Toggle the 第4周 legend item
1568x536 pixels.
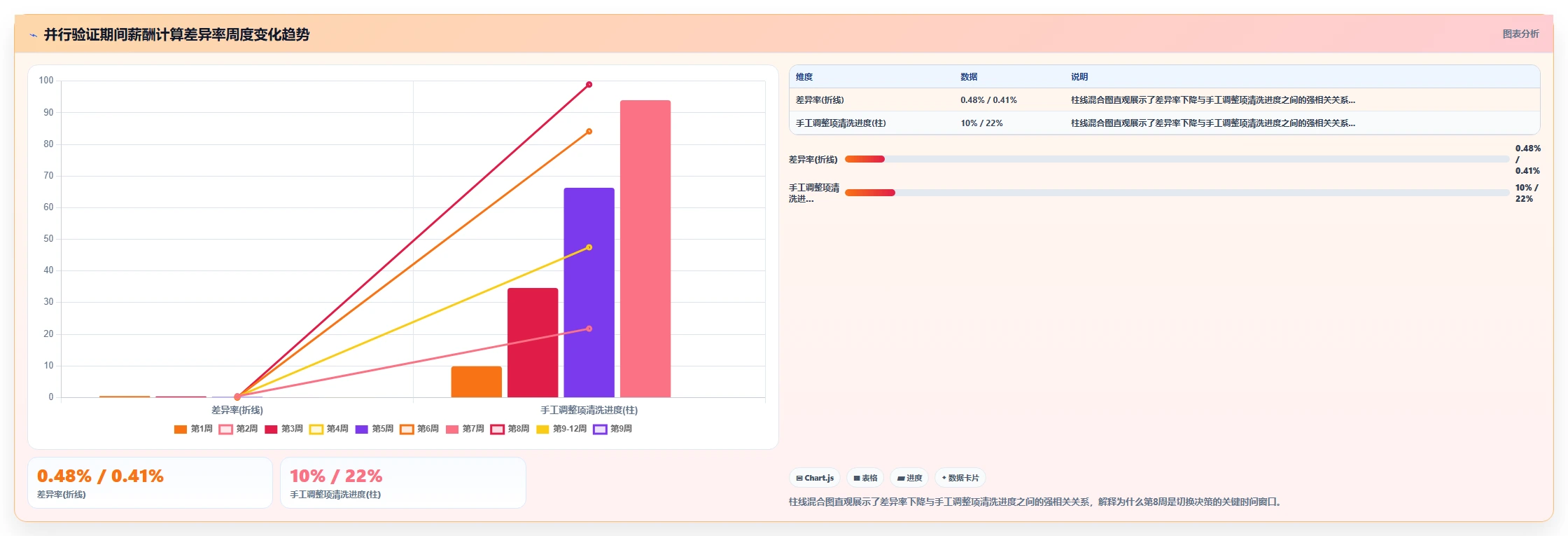pyautogui.click(x=329, y=429)
